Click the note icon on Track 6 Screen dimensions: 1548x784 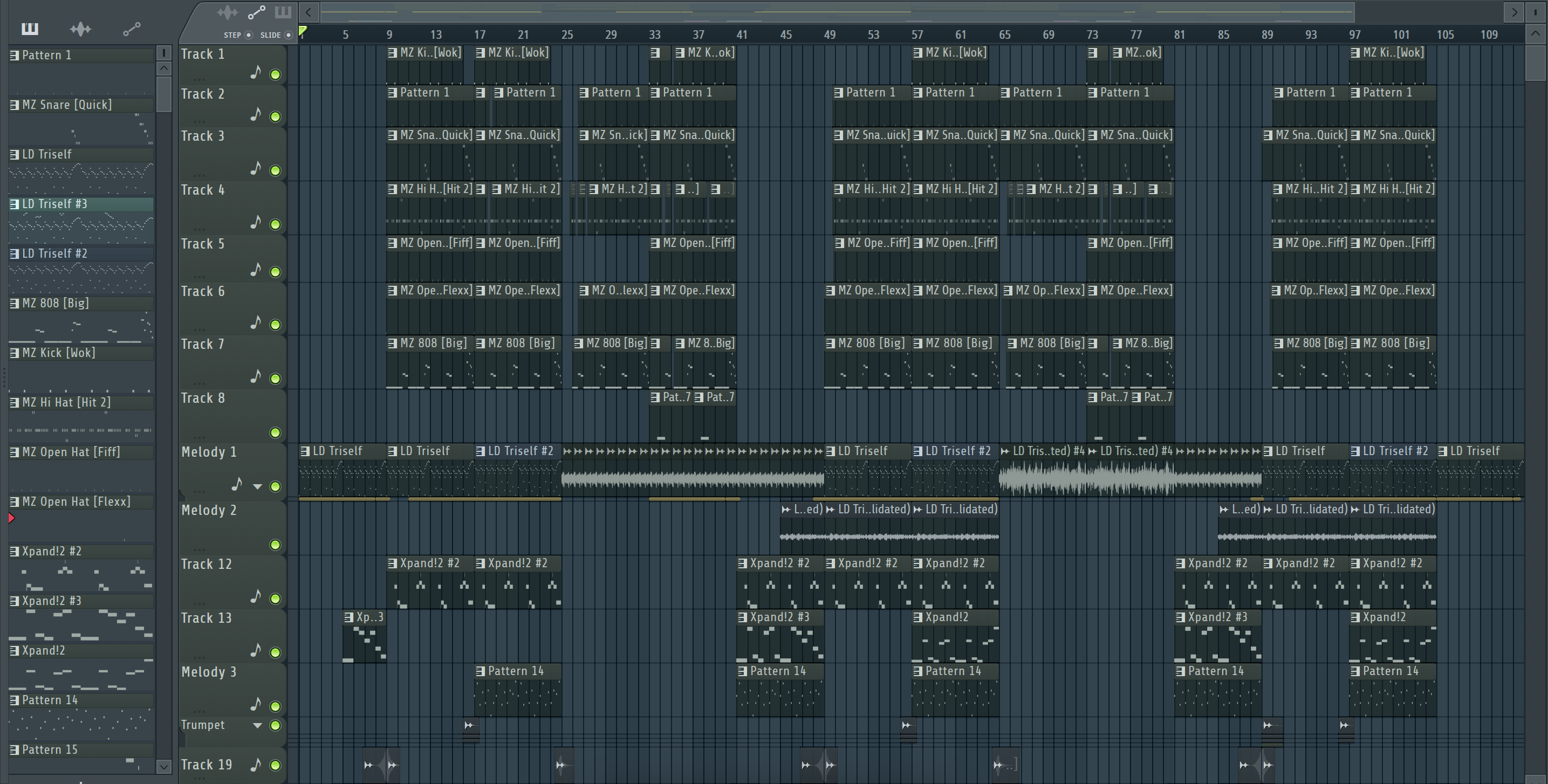coord(256,322)
